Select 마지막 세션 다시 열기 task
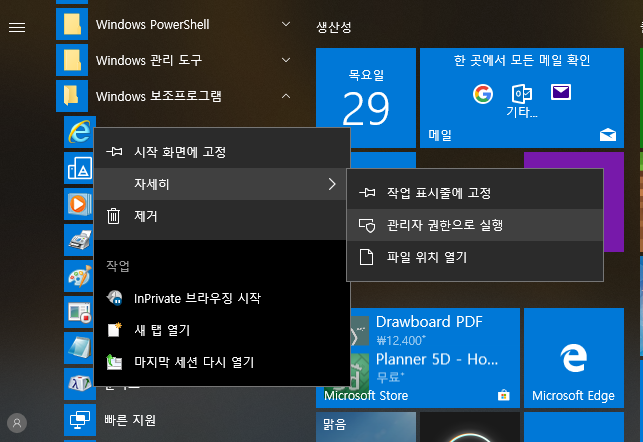The image size is (643, 442). 222,362
